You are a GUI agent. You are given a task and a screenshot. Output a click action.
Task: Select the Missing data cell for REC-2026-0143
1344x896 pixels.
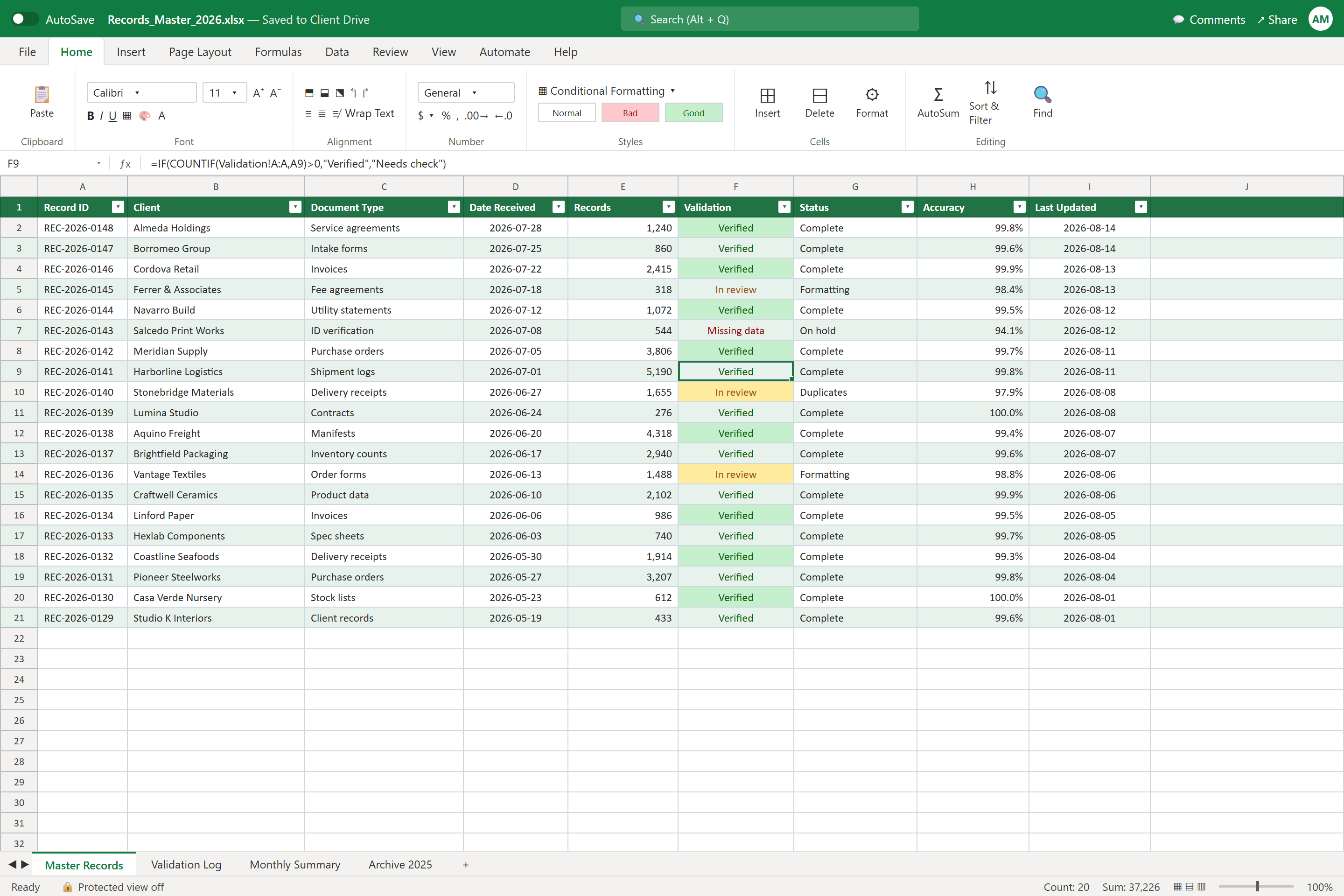735,330
